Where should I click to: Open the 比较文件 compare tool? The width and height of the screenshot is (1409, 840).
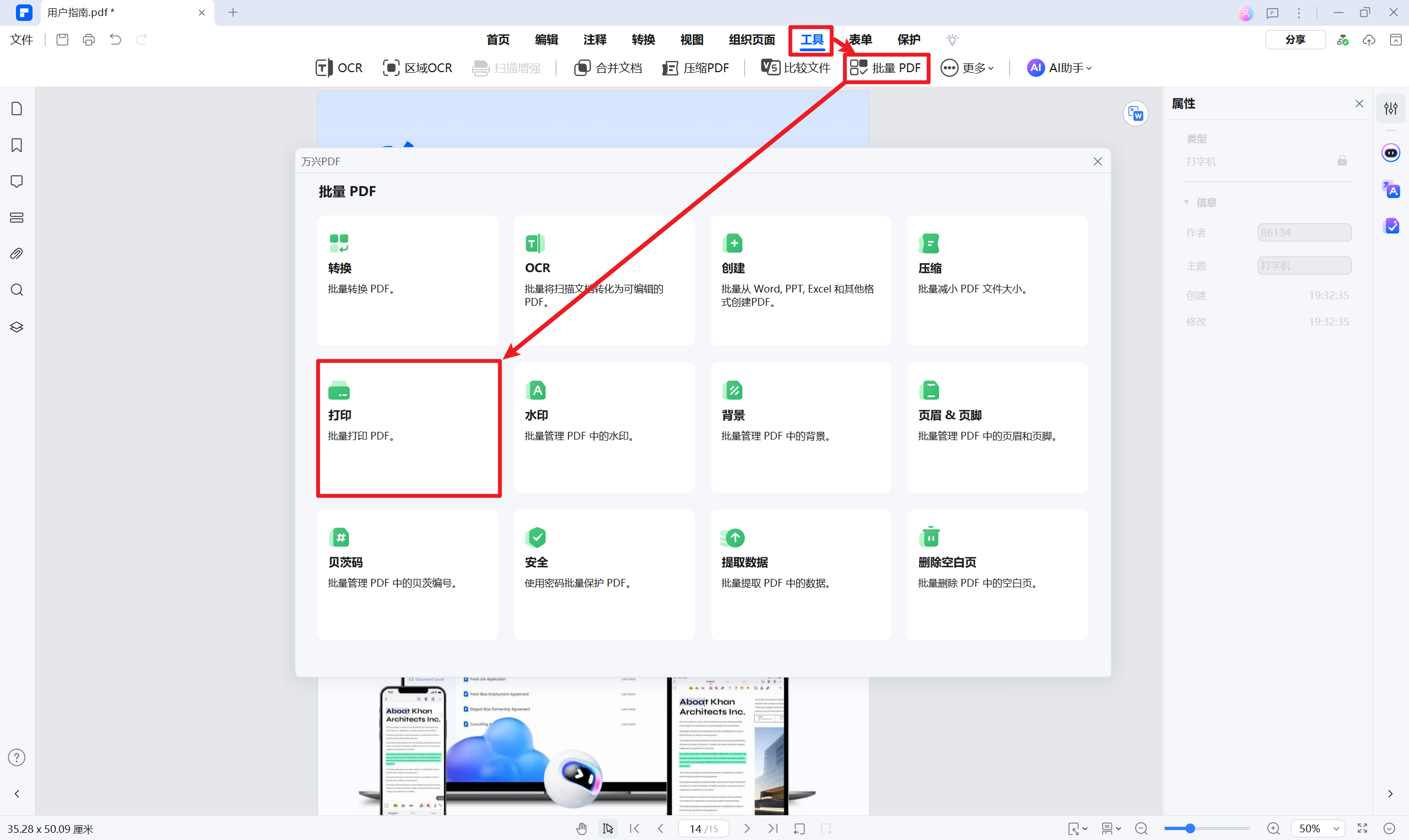(795, 68)
